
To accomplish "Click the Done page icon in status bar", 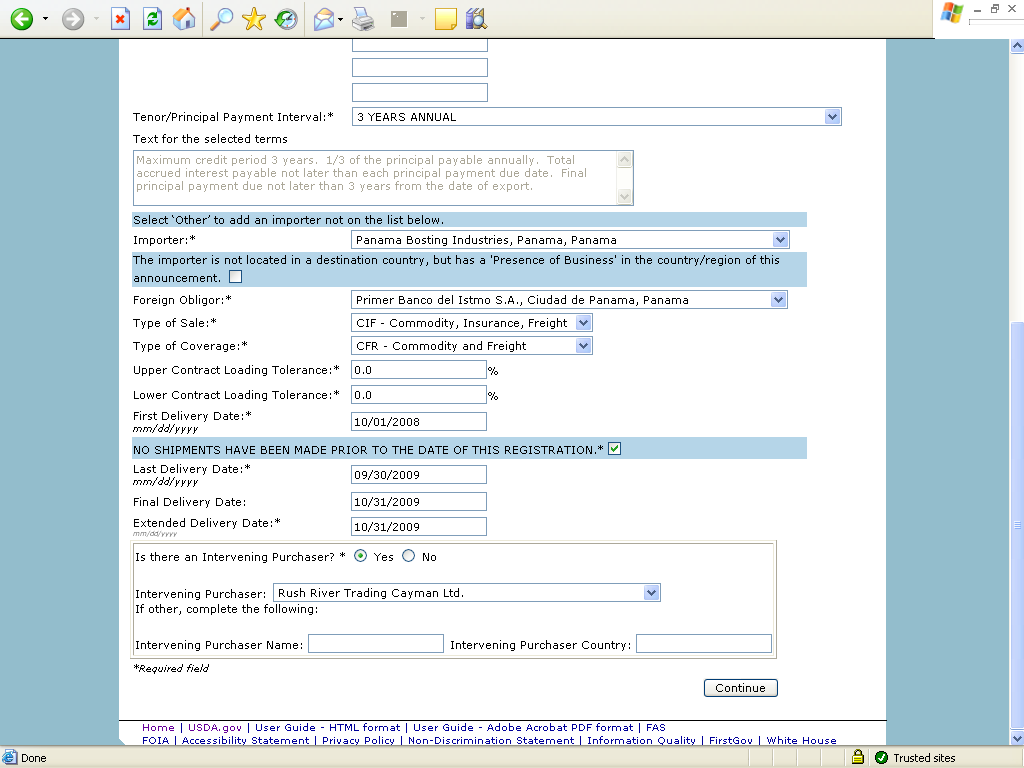I will click(x=9, y=758).
